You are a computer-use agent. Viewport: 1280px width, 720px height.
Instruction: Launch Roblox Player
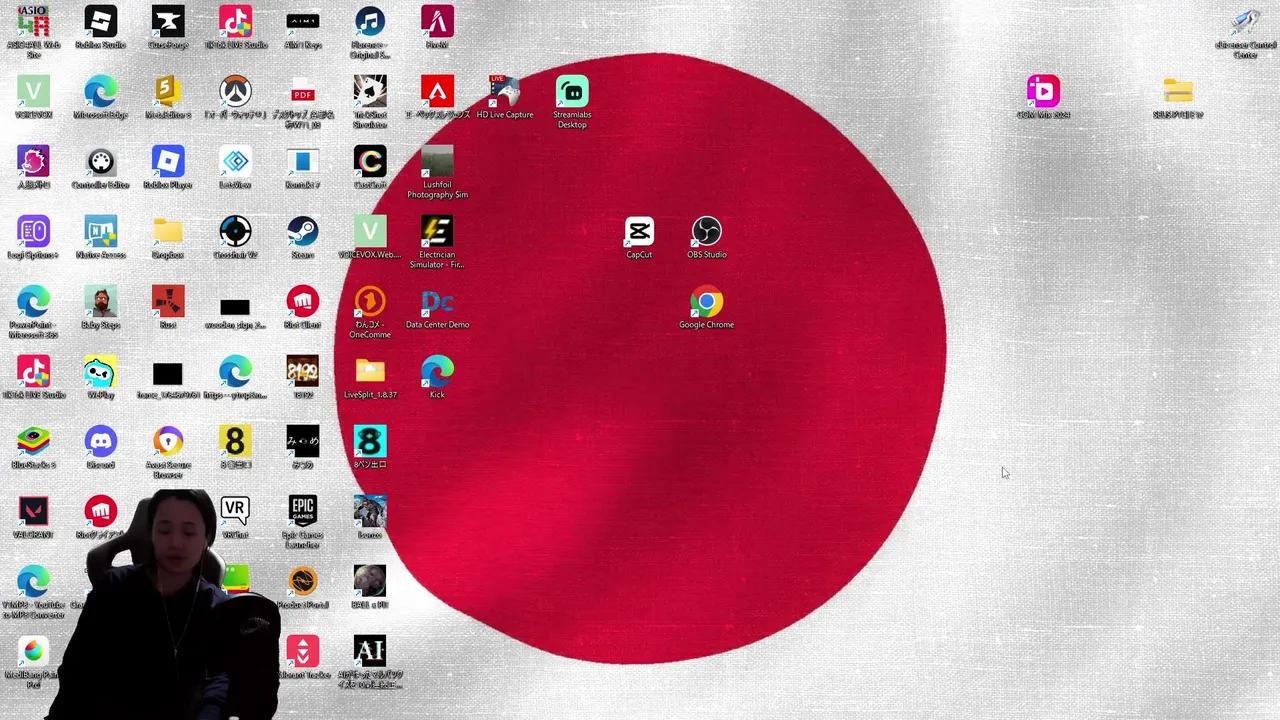click(x=168, y=162)
